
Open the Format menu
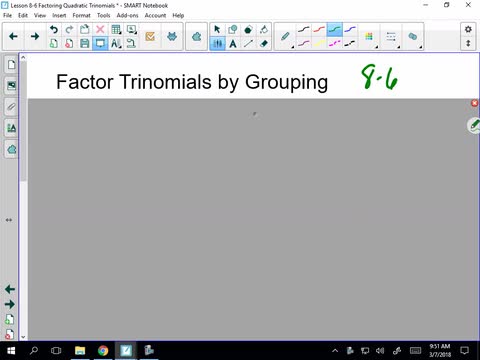pyautogui.click(x=81, y=15)
